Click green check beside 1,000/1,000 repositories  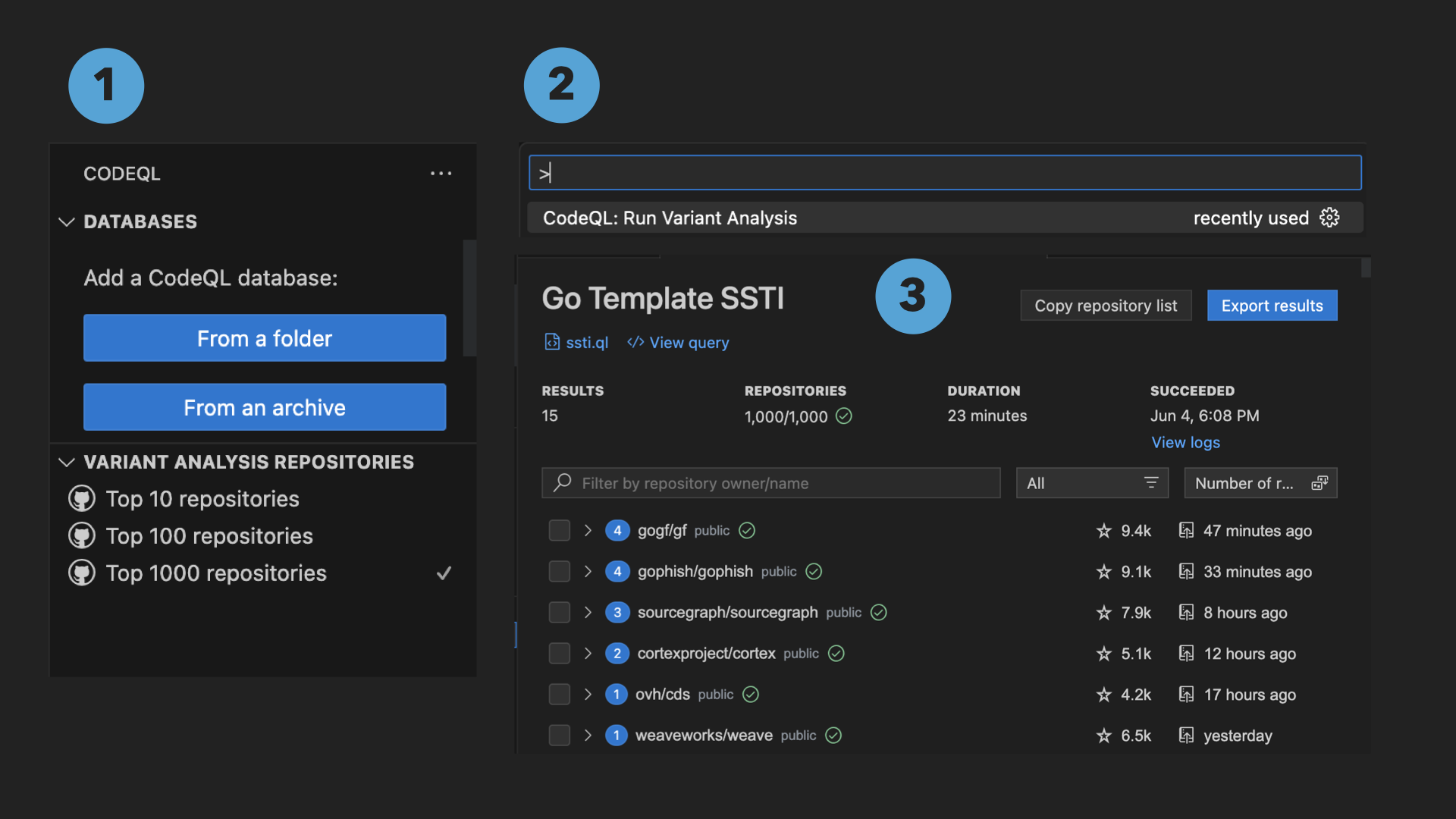click(x=844, y=416)
